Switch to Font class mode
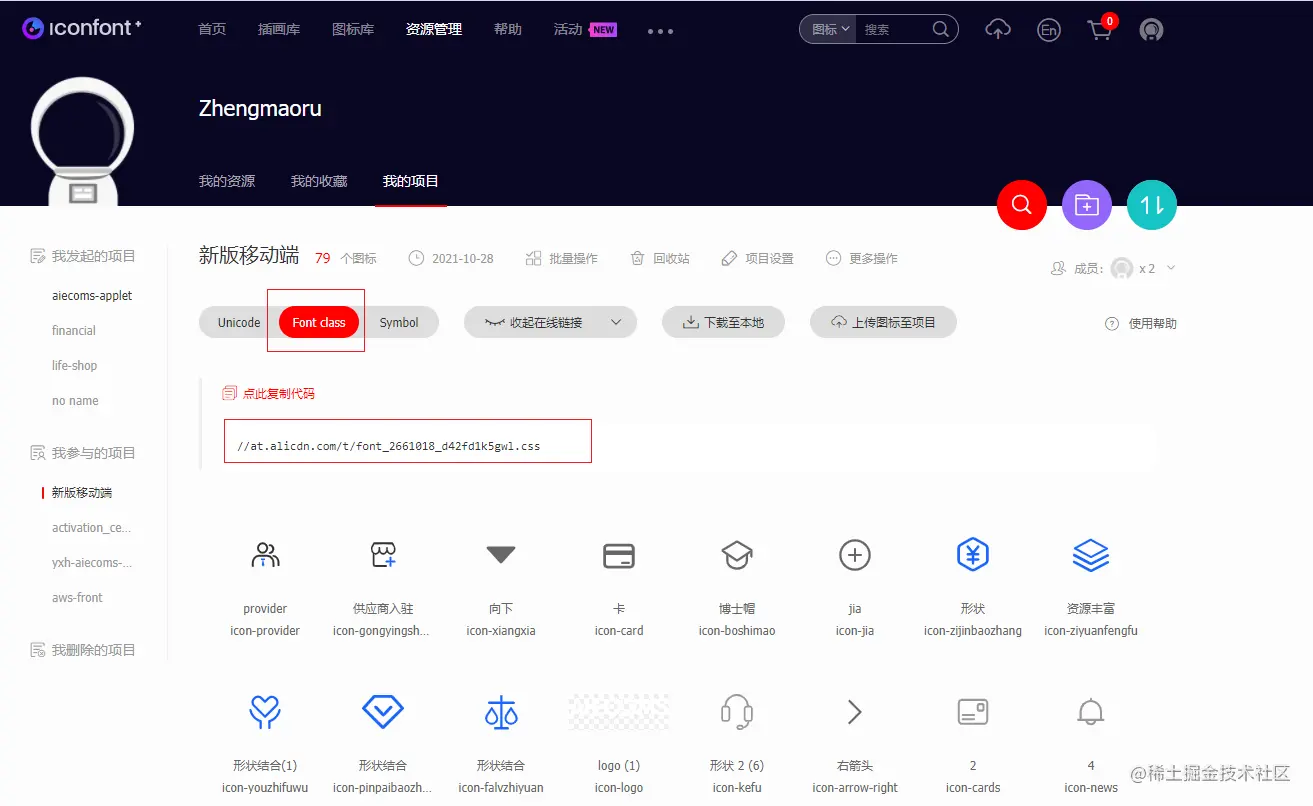Viewport: 1313px width, 806px height. [x=319, y=323]
